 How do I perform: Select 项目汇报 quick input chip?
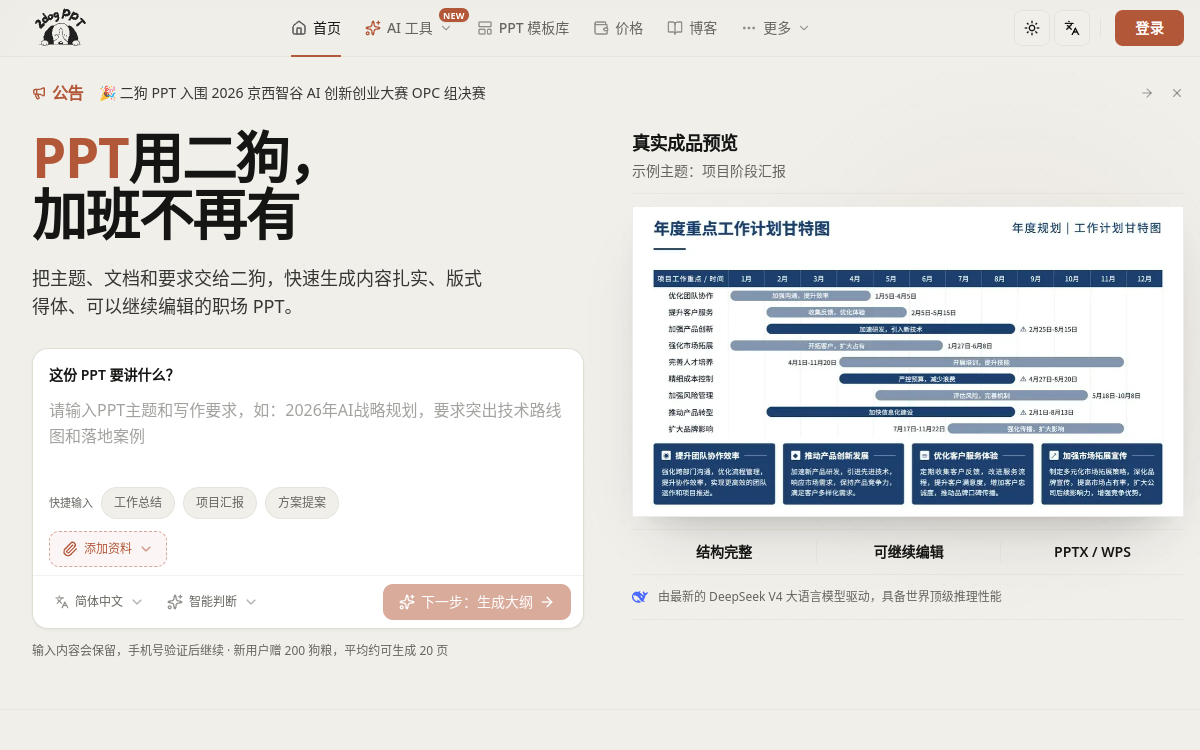tap(220, 503)
